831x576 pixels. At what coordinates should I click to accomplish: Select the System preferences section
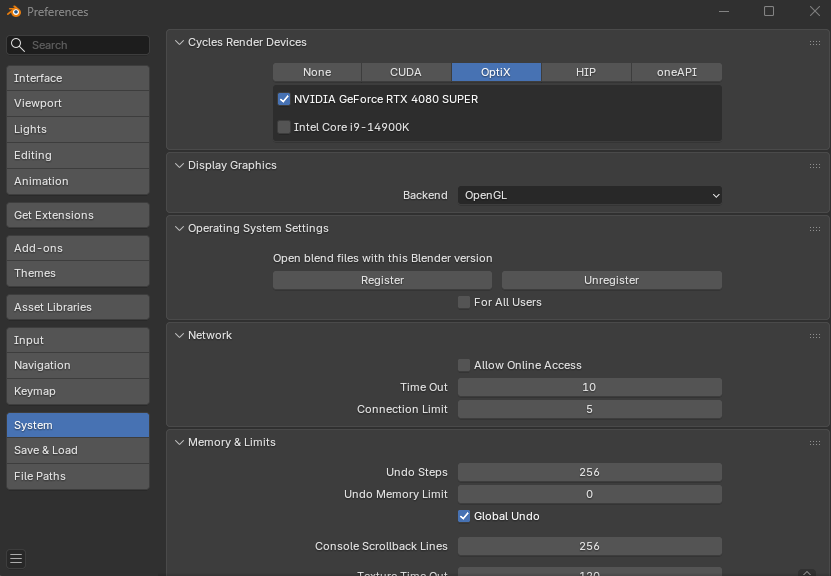click(x=78, y=425)
